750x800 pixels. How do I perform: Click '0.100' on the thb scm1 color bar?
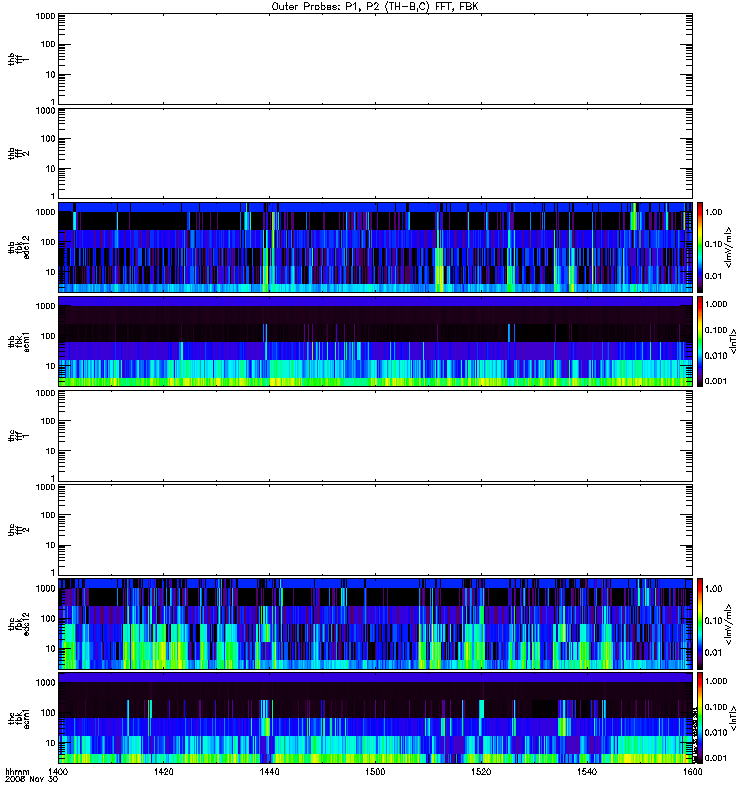[x=716, y=330]
